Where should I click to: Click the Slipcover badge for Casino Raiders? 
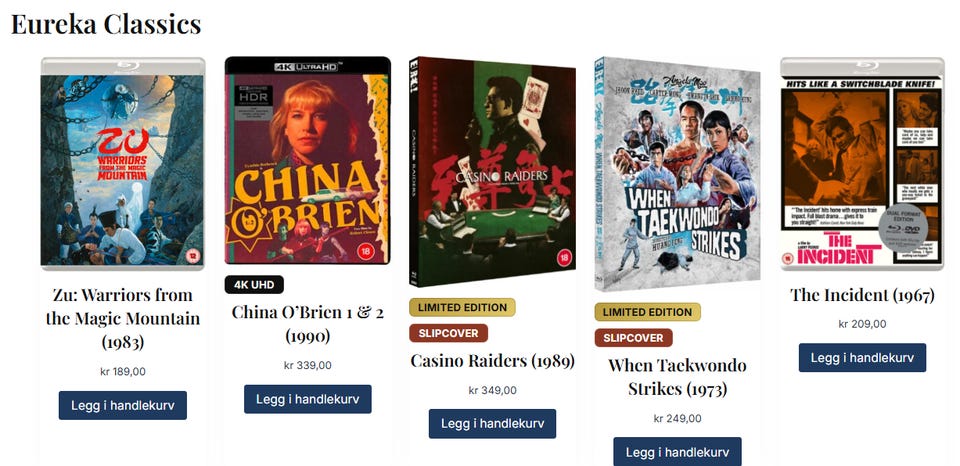448,333
